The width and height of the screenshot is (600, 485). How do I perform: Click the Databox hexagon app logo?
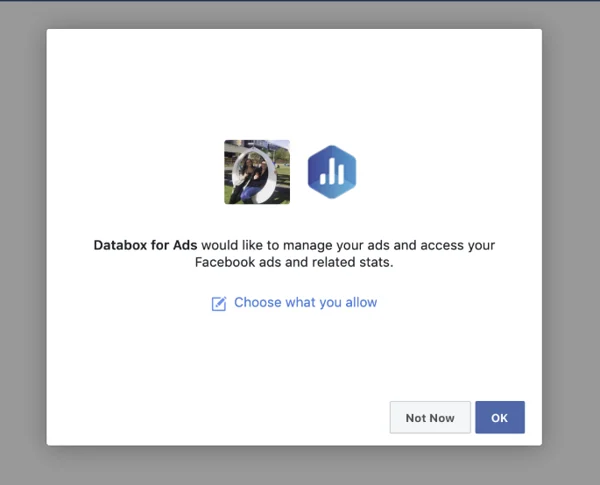332,172
